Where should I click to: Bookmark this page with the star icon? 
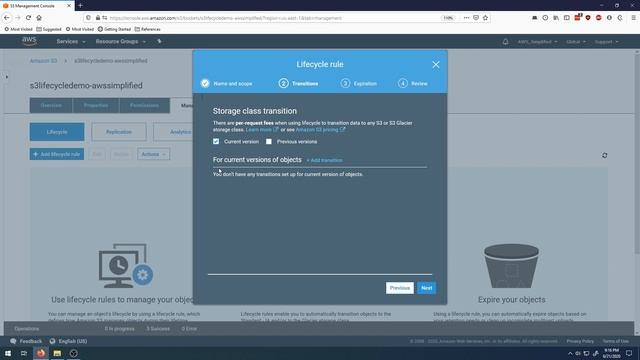point(485,18)
